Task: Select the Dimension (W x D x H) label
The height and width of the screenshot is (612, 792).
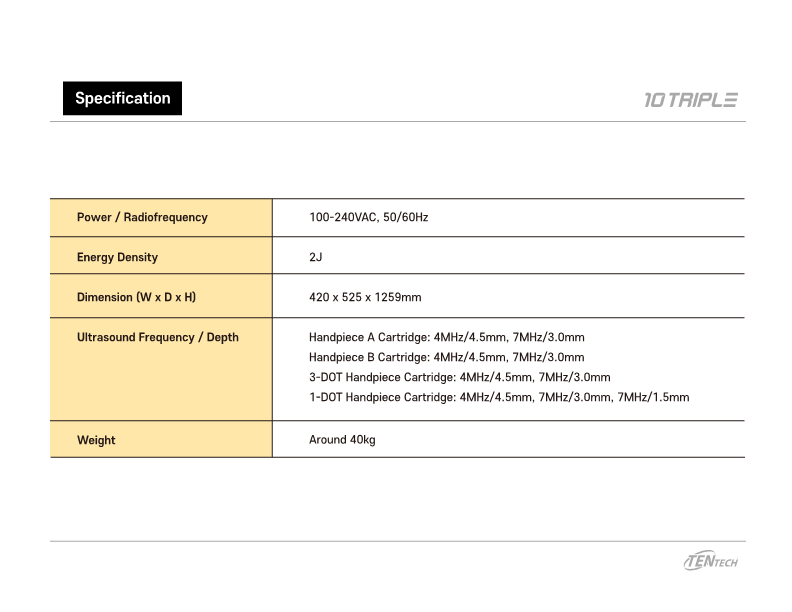Action: pos(136,297)
